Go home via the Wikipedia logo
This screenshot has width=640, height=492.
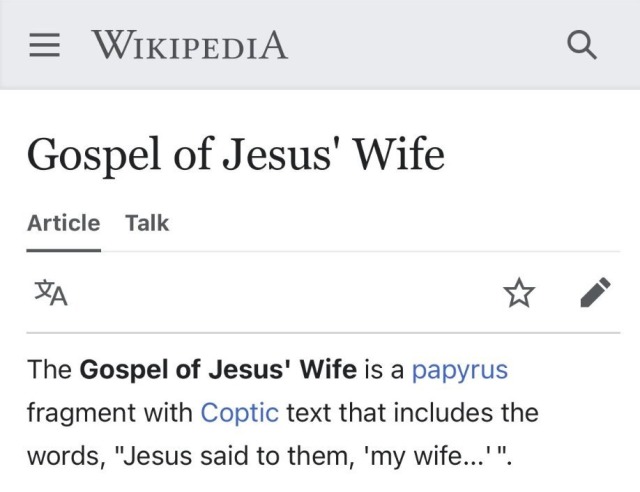[x=189, y=46]
